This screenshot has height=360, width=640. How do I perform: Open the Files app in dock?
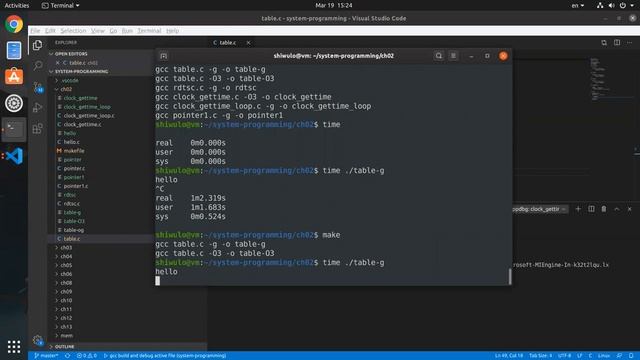14,50
